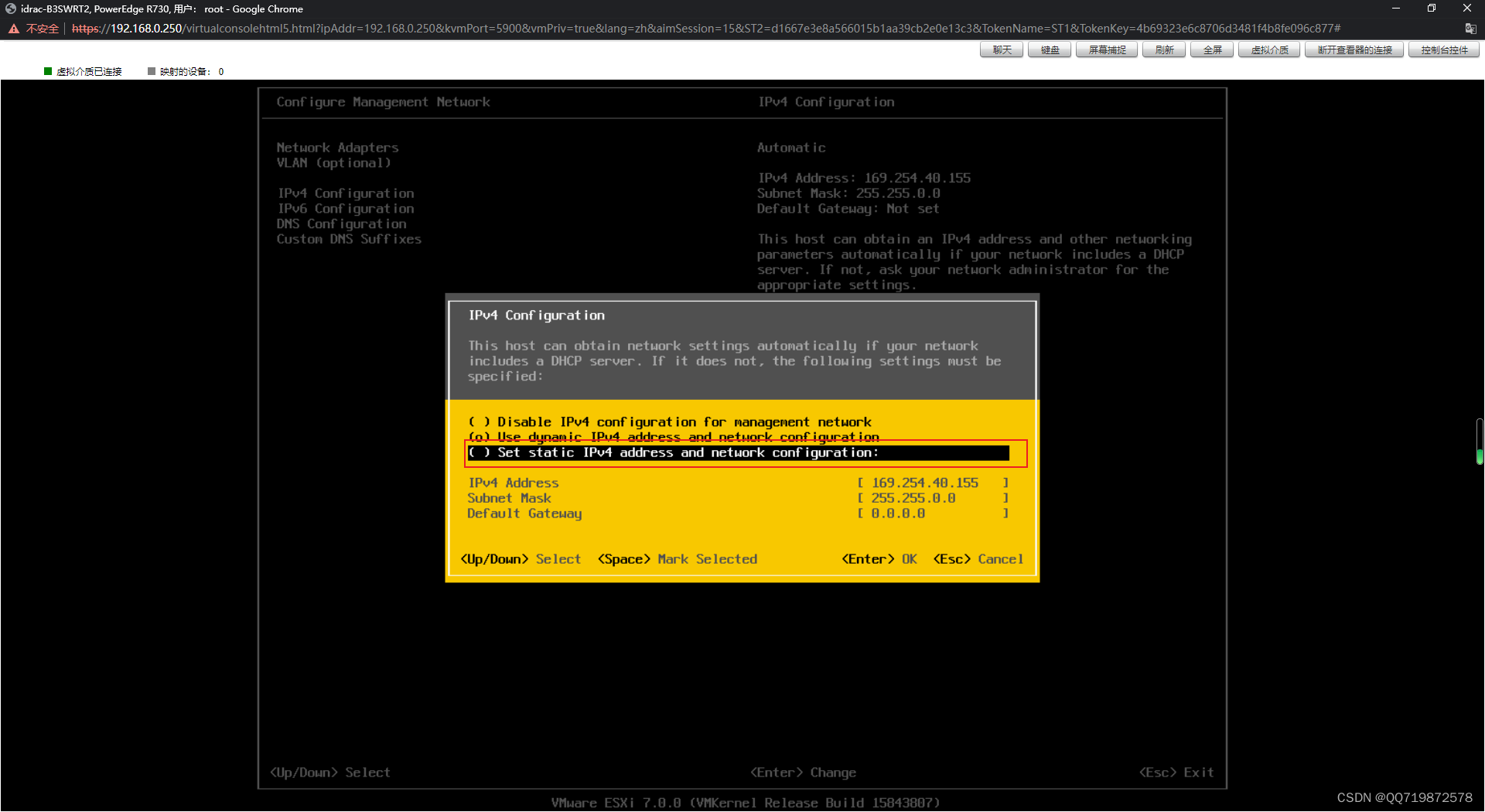The height and width of the screenshot is (812, 1485).
Task: Click the translate page icon in address bar
Action: pyautogui.click(x=1470, y=29)
